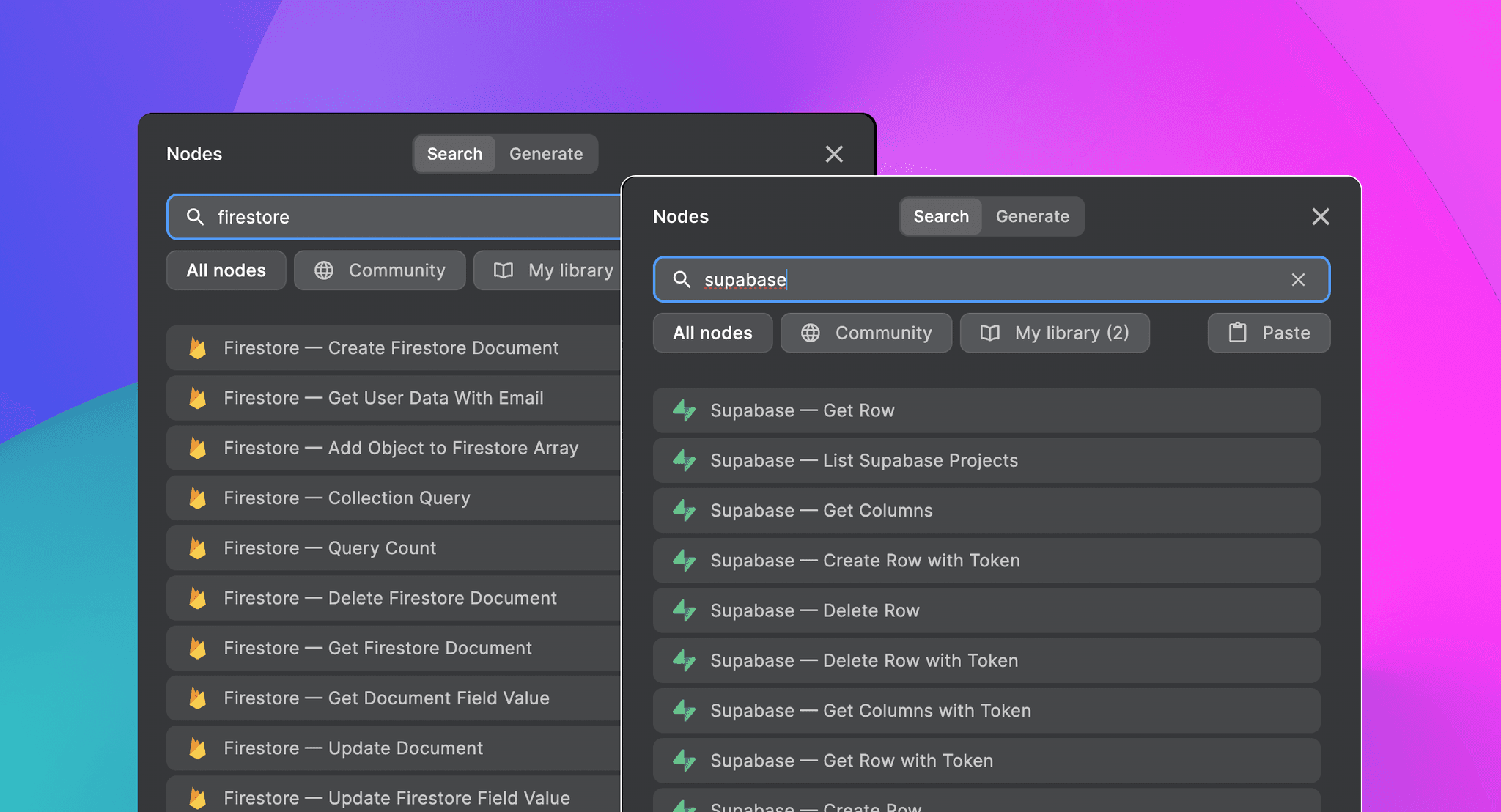Select the Supabase — Create Row with Token node
Image resolution: width=1501 pixels, height=812 pixels.
(x=865, y=561)
